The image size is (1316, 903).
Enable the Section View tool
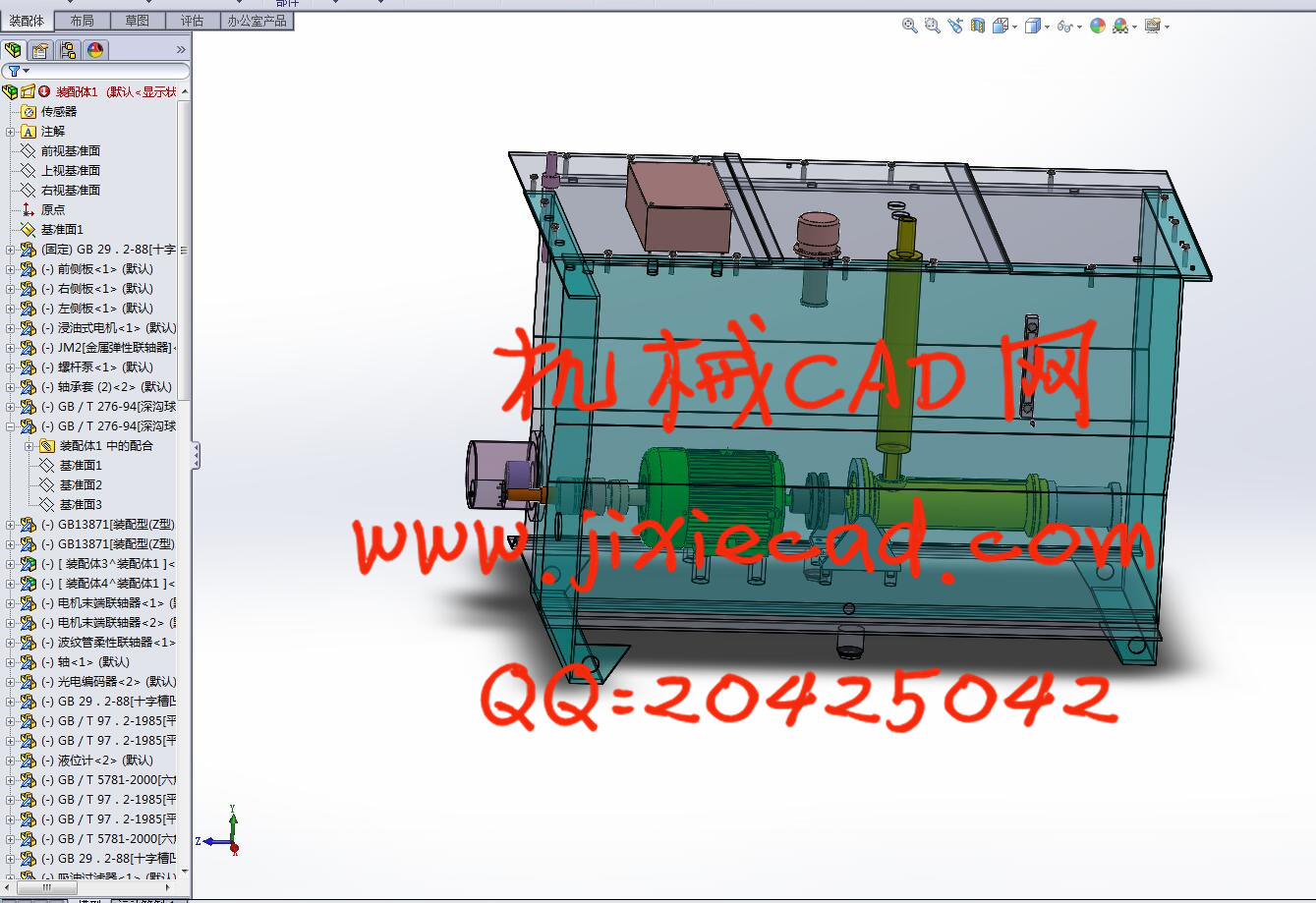tap(977, 27)
